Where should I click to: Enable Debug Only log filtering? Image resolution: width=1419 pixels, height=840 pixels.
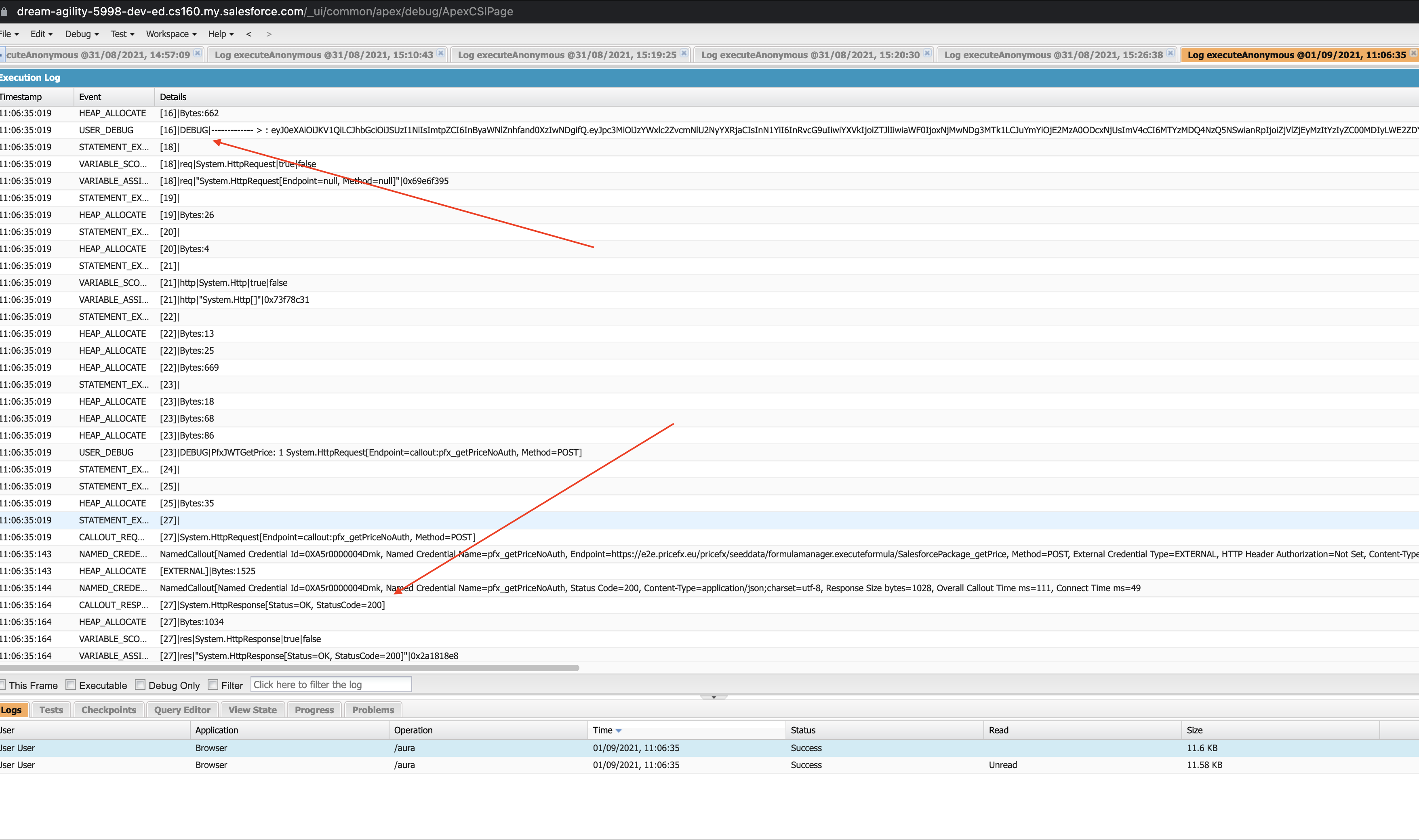(x=140, y=685)
